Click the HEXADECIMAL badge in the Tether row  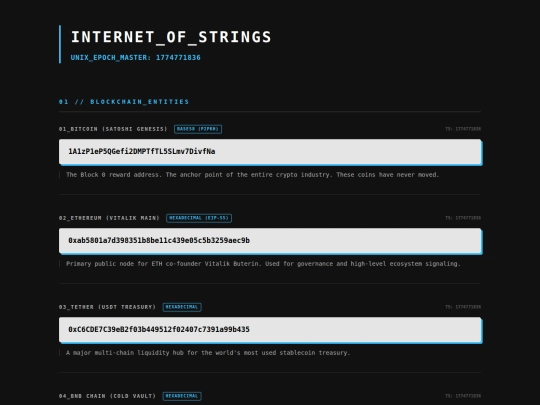click(182, 307)
